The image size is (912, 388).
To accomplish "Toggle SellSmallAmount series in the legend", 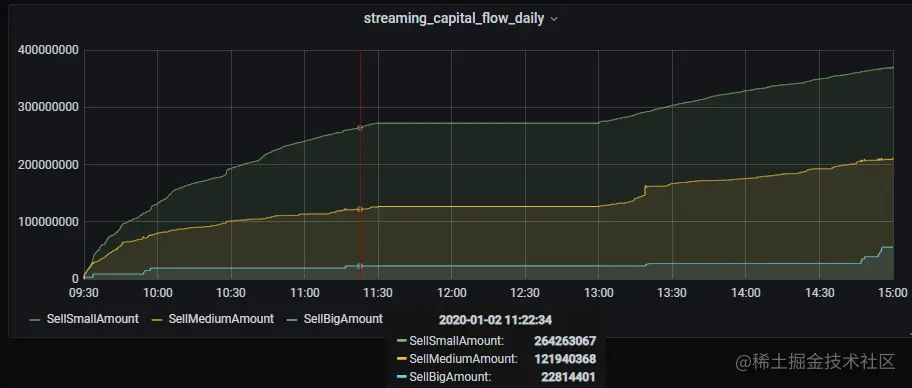I will [x=92, y=319].
